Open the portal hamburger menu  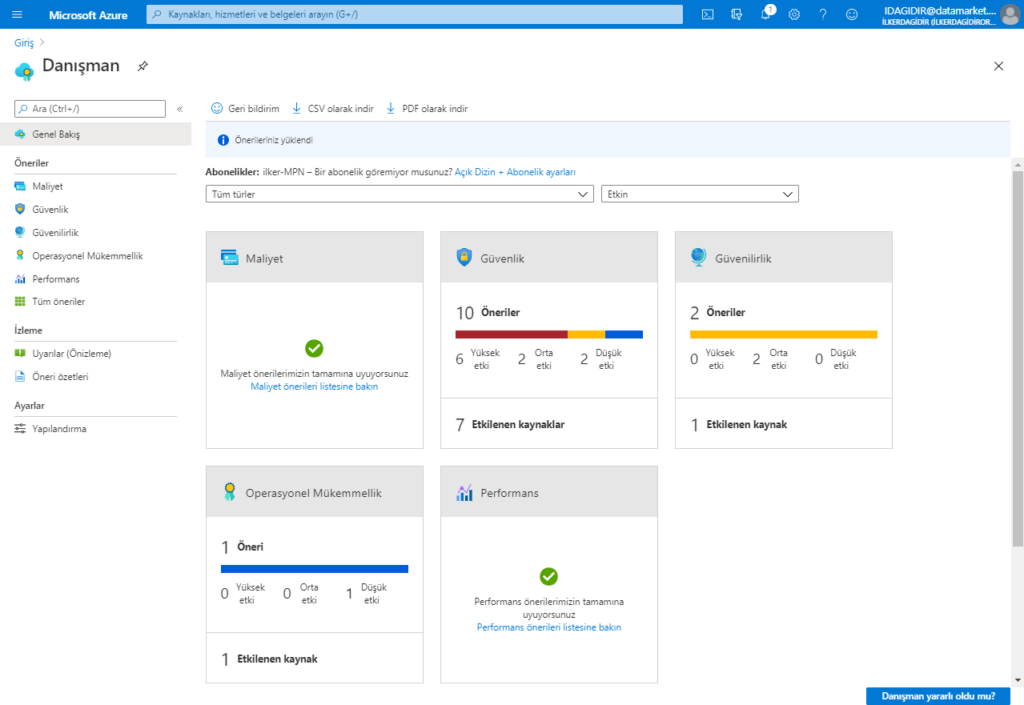(17, 14)
